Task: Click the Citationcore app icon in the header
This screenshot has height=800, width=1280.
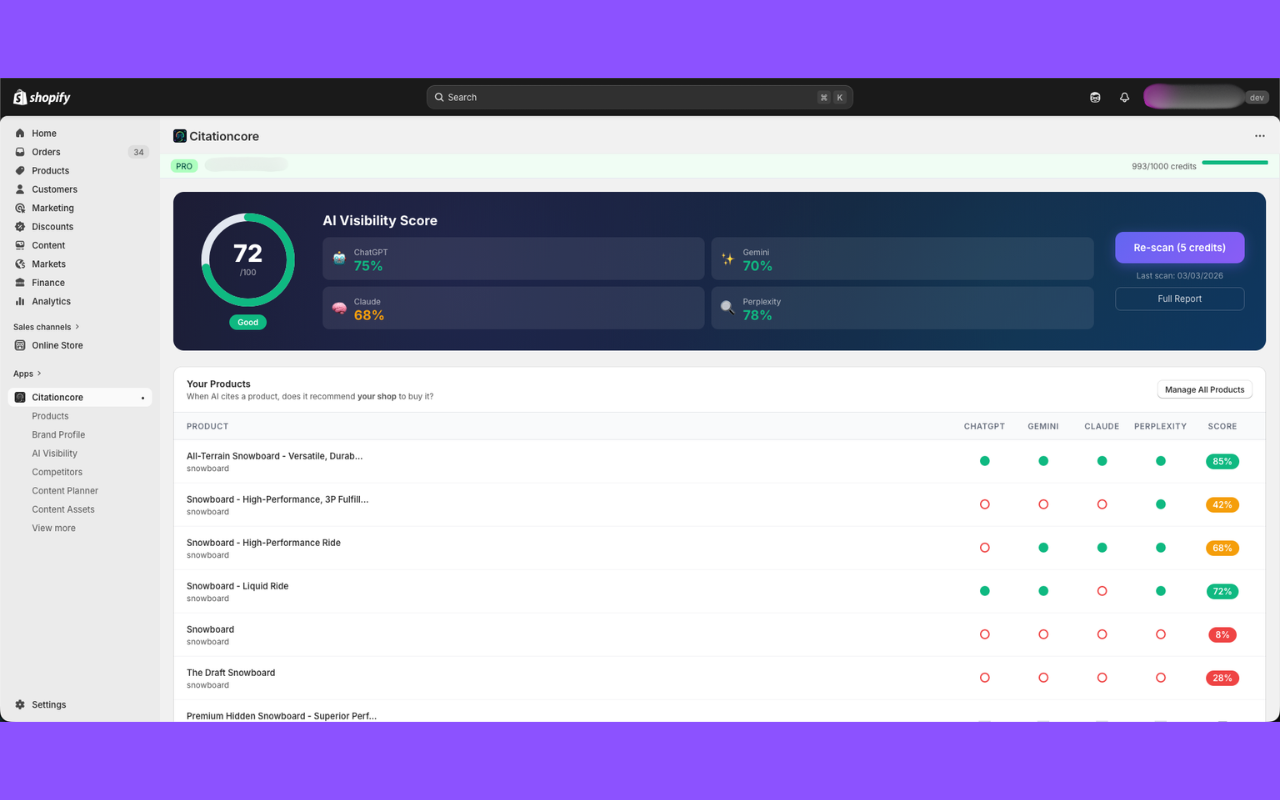Action: [179, 135]
